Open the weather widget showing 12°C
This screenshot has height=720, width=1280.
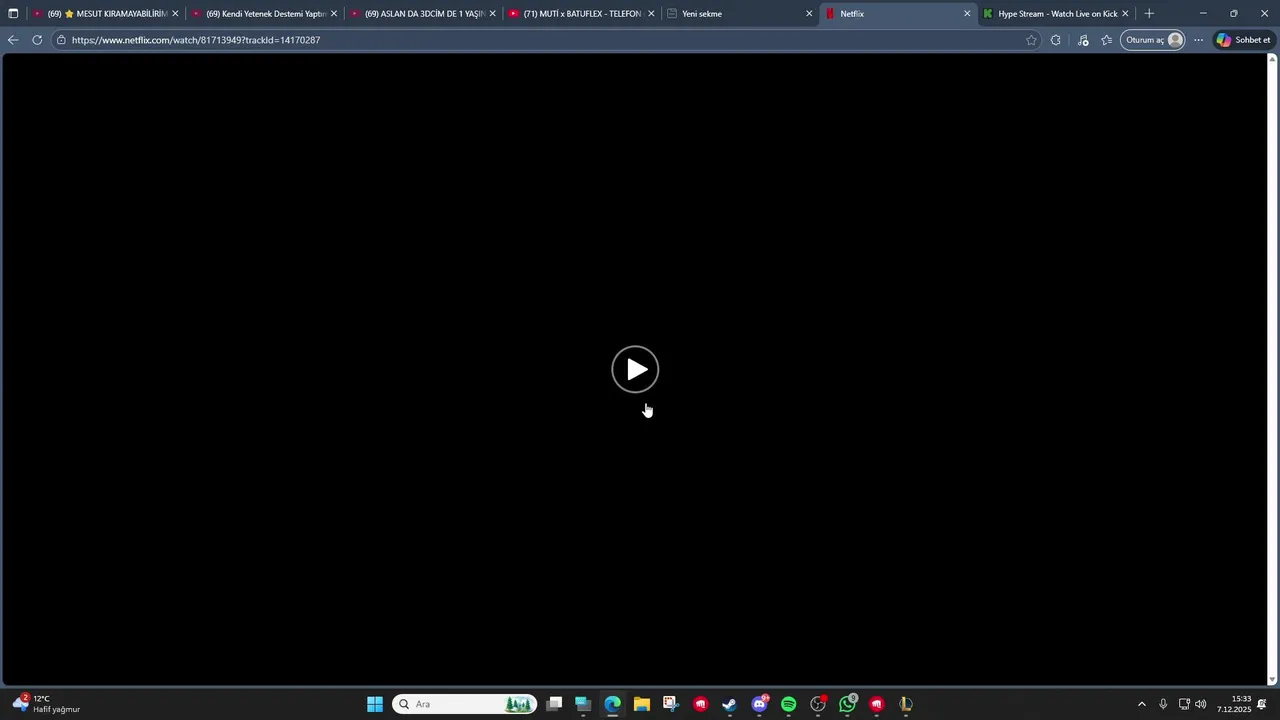(x=47, y=704)
